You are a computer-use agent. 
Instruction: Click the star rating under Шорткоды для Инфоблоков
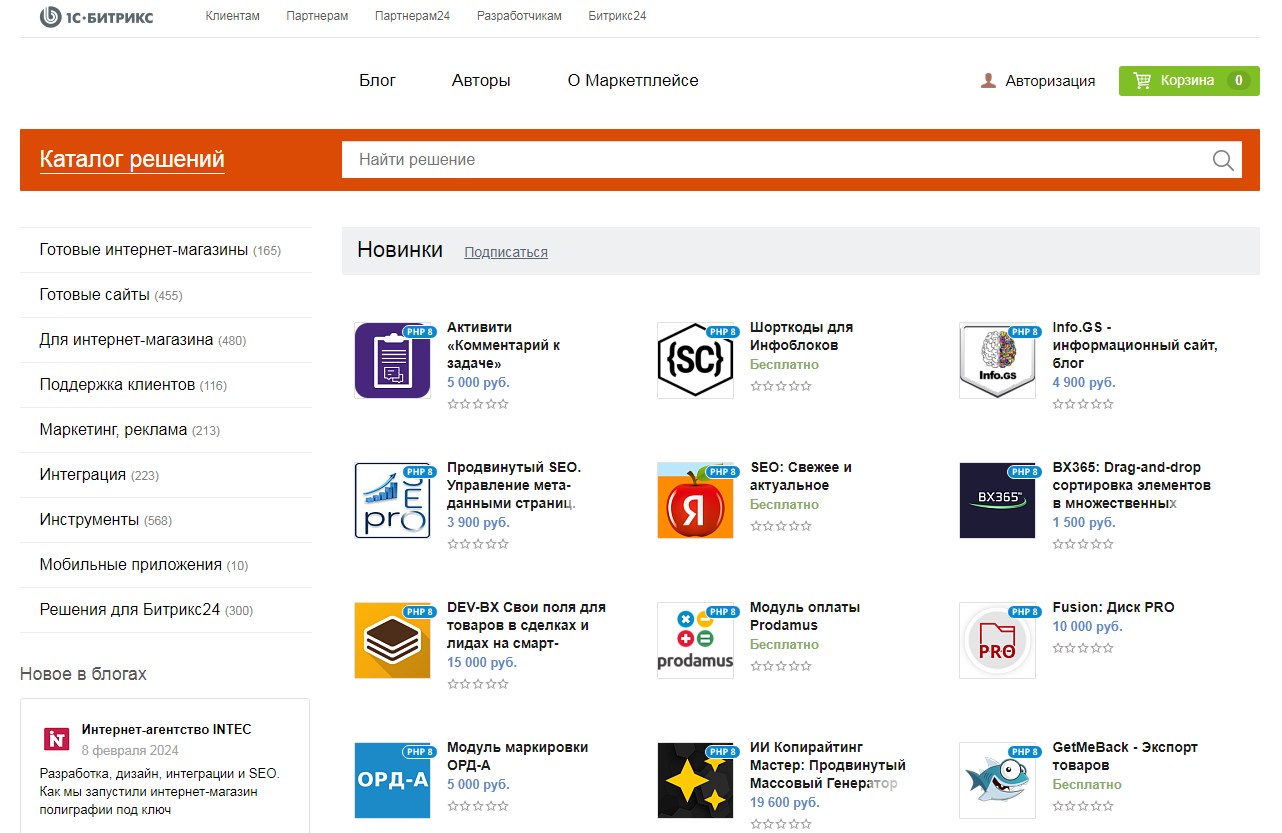(x=781, y=385)
